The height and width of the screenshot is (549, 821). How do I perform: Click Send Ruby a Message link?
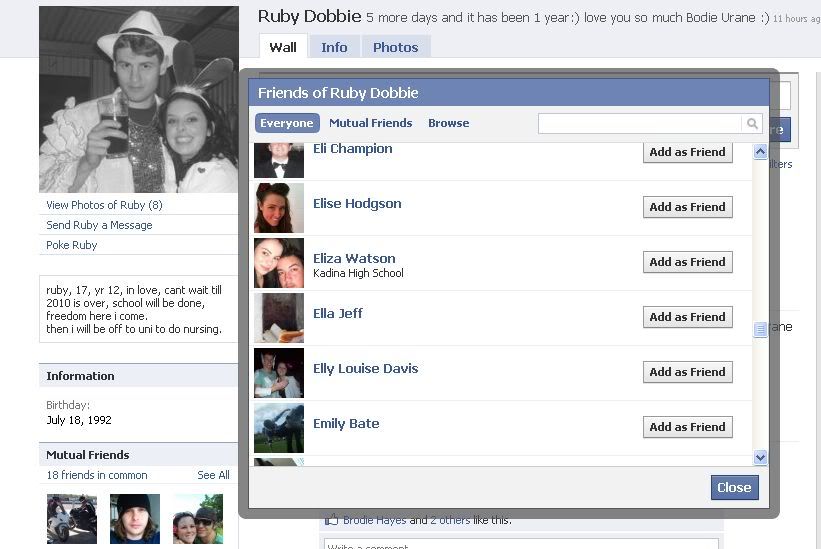[x=99, y=225]
